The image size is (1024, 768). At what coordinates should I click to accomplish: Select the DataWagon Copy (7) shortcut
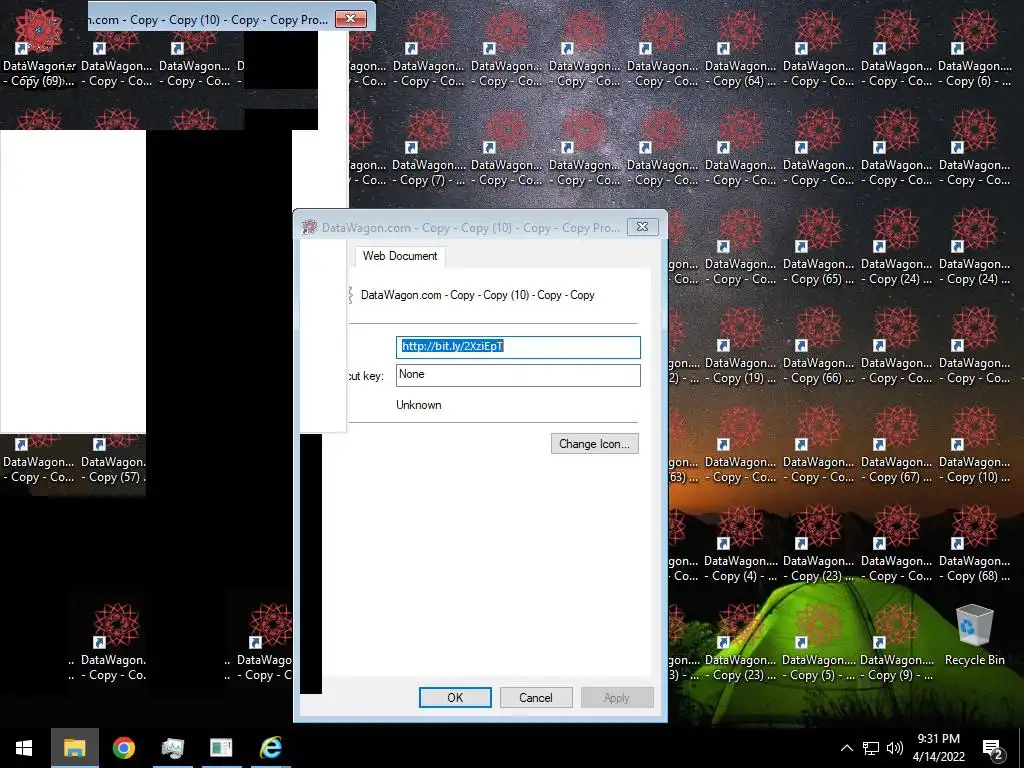[428, 148]
